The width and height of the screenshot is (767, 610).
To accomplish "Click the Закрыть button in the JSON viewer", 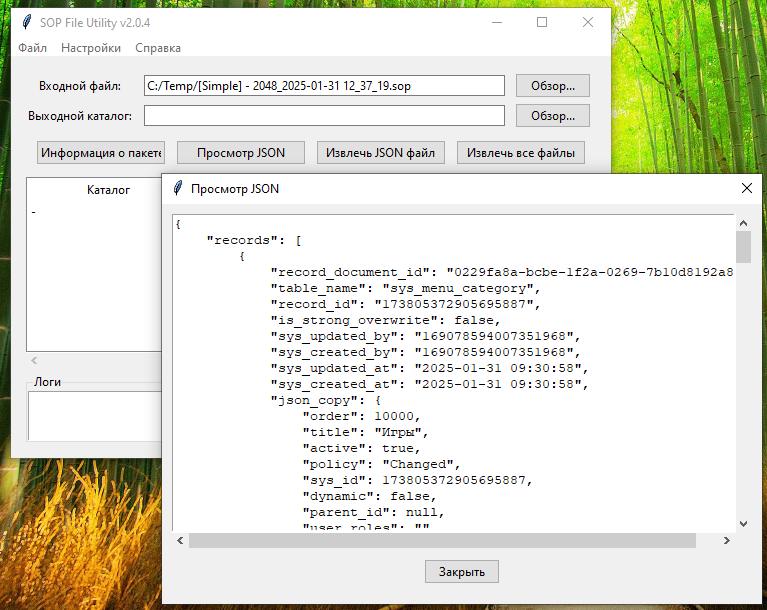I will pos(462,571).
